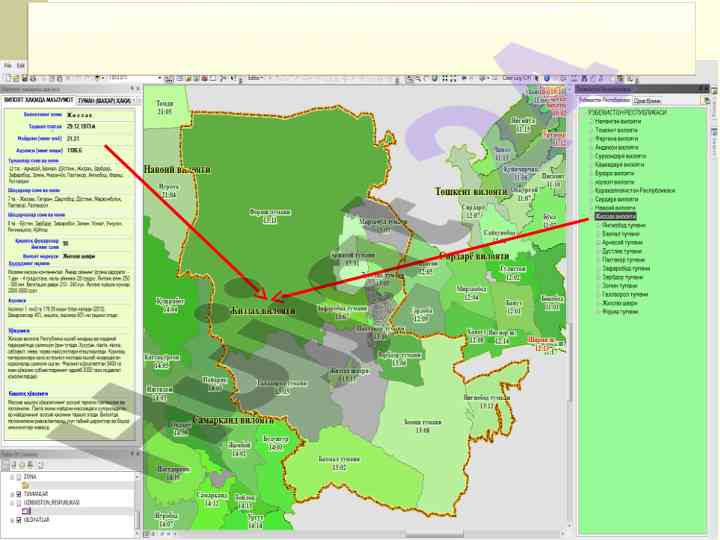Switch to ТУМАН (ШАҲАР) ҲАҚИДА tab
The image size is (720, 540).
tap(105, 102)
